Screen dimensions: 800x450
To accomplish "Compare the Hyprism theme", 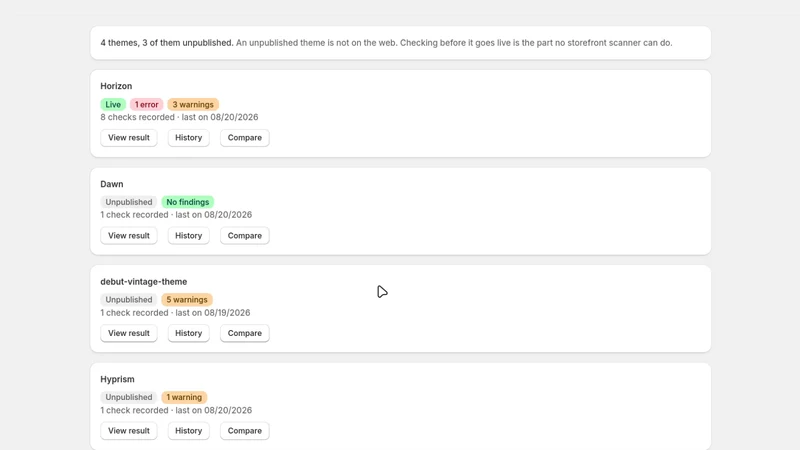I will tap(244, 431).
